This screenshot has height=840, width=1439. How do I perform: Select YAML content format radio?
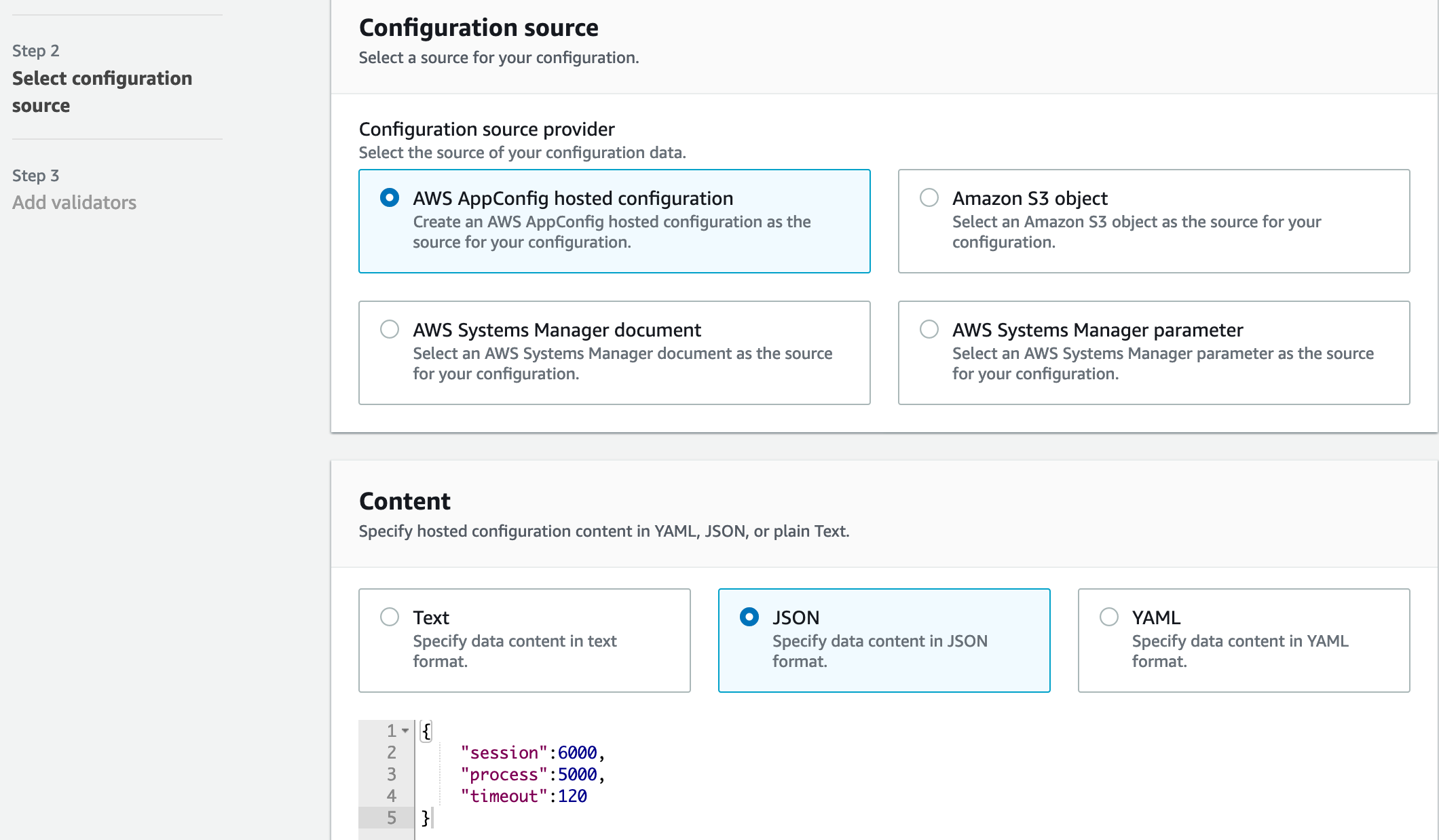pos(1109,617)
